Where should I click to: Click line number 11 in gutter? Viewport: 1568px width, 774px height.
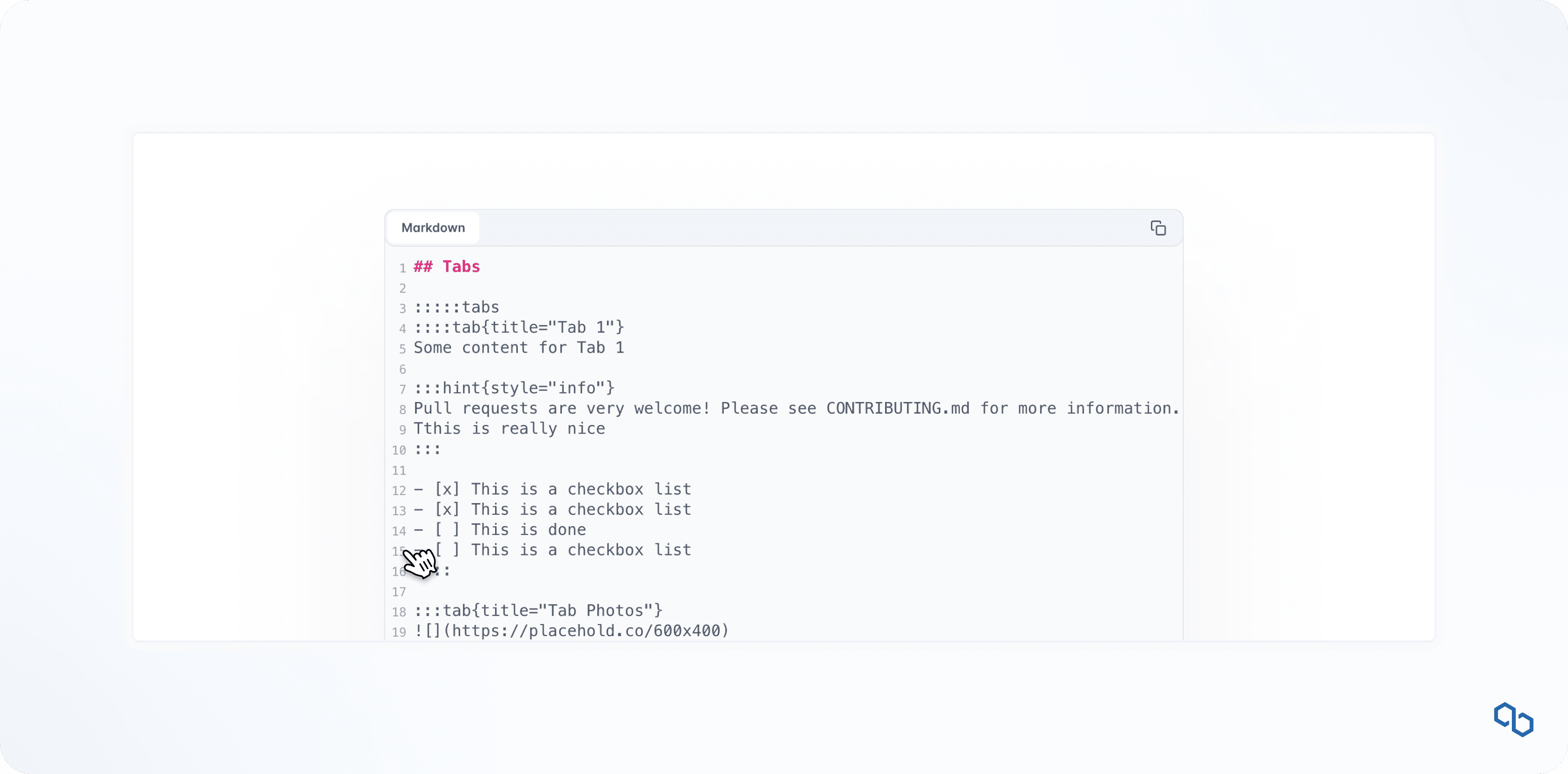point(399,470)
